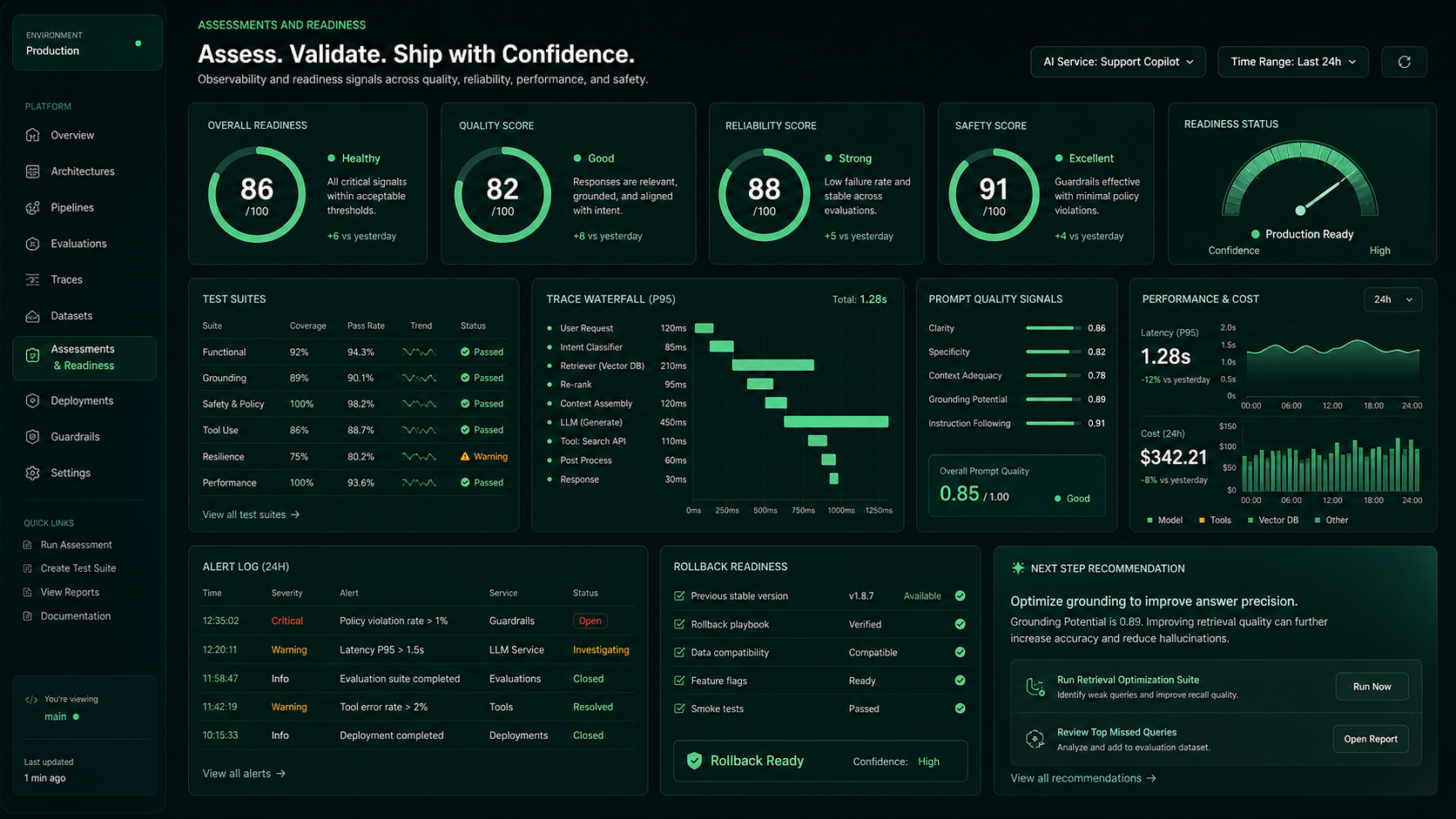Screen dimensions: 1456x819
Task: Click the Instruction Following score bar
Action: (1053, 423)
